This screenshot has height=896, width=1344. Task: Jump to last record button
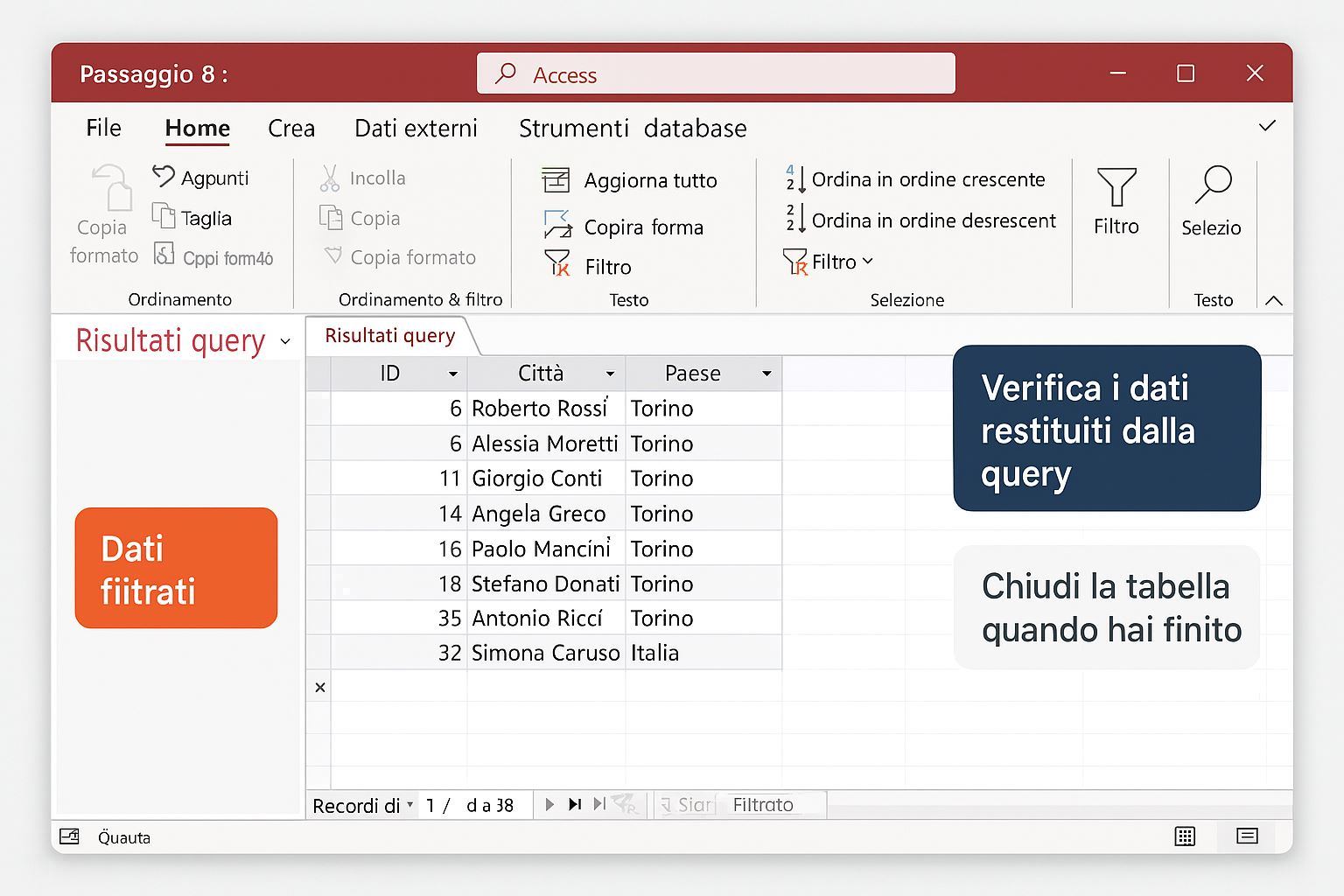[574, 804]
